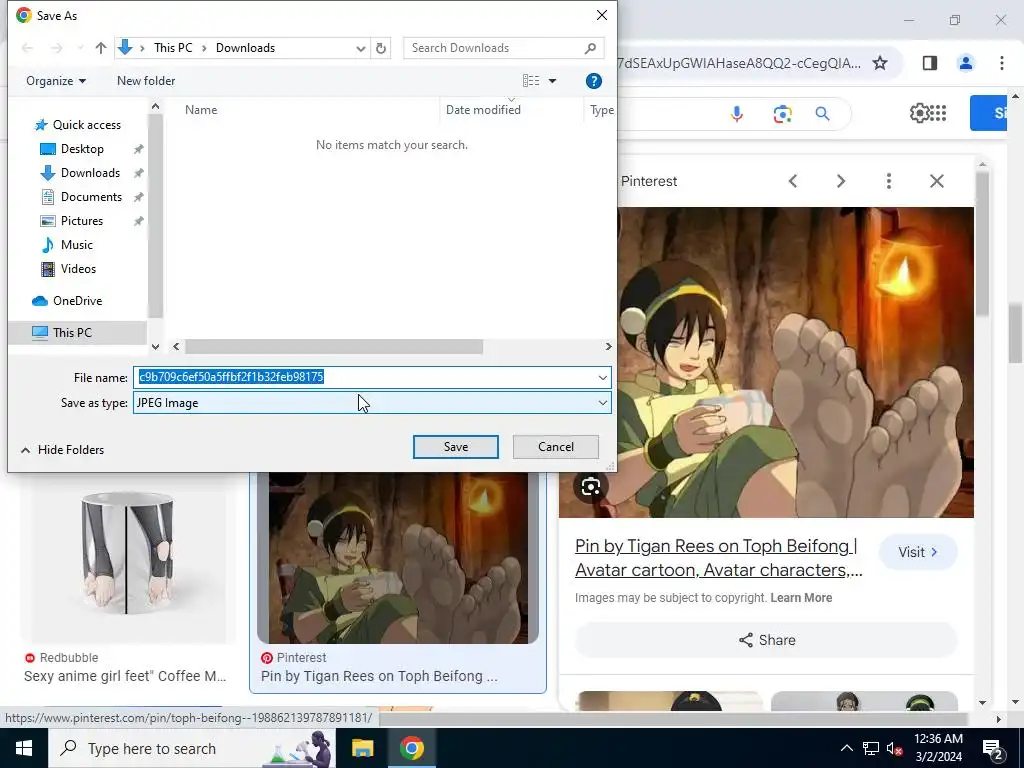
Task: Collapse folders with Hide Folders
Action: (63, 450)
